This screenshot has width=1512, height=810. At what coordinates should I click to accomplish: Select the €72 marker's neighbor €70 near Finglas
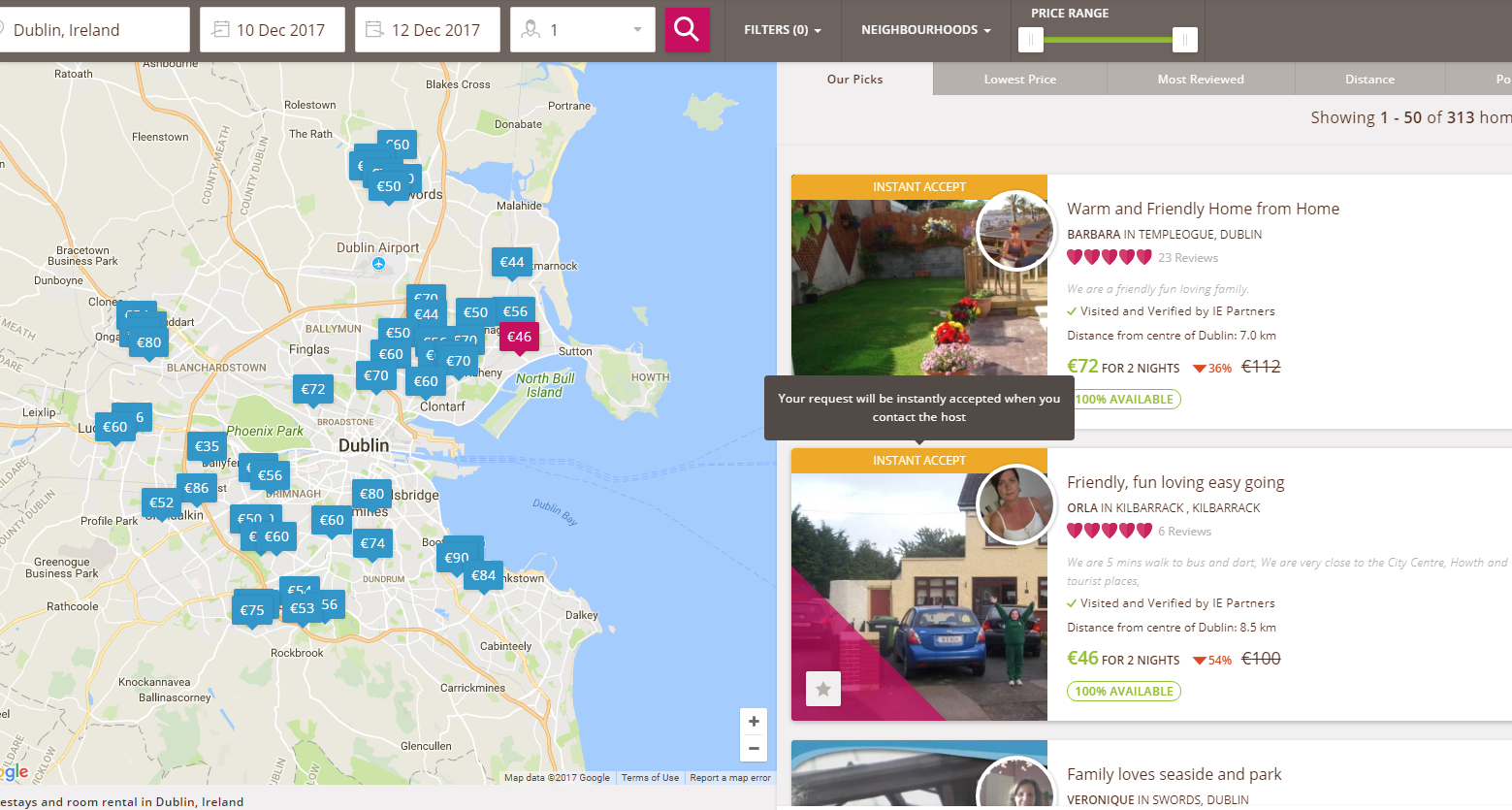375,376
